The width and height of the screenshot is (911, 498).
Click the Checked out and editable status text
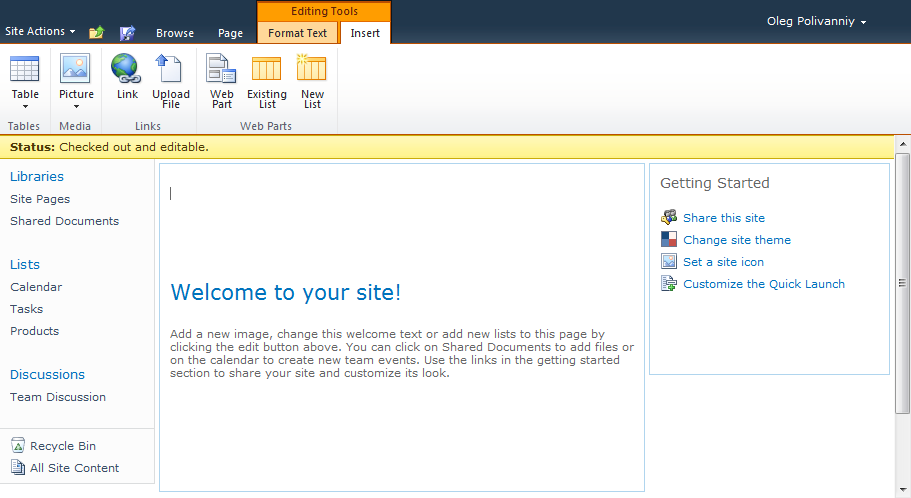pyautogui.click(x=134, y=147)
